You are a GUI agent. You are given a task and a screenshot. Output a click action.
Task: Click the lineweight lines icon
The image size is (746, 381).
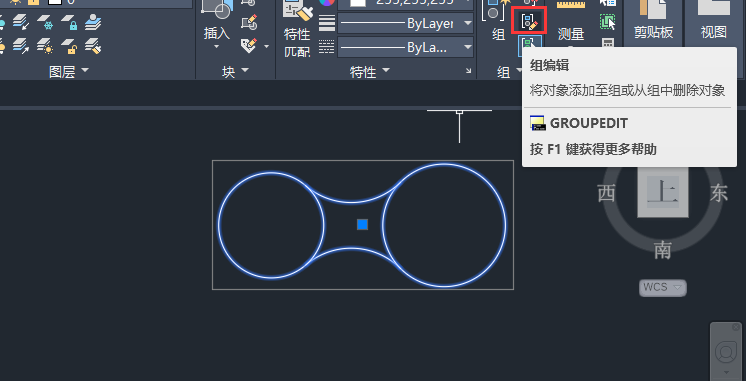click(x=327, y=23)
